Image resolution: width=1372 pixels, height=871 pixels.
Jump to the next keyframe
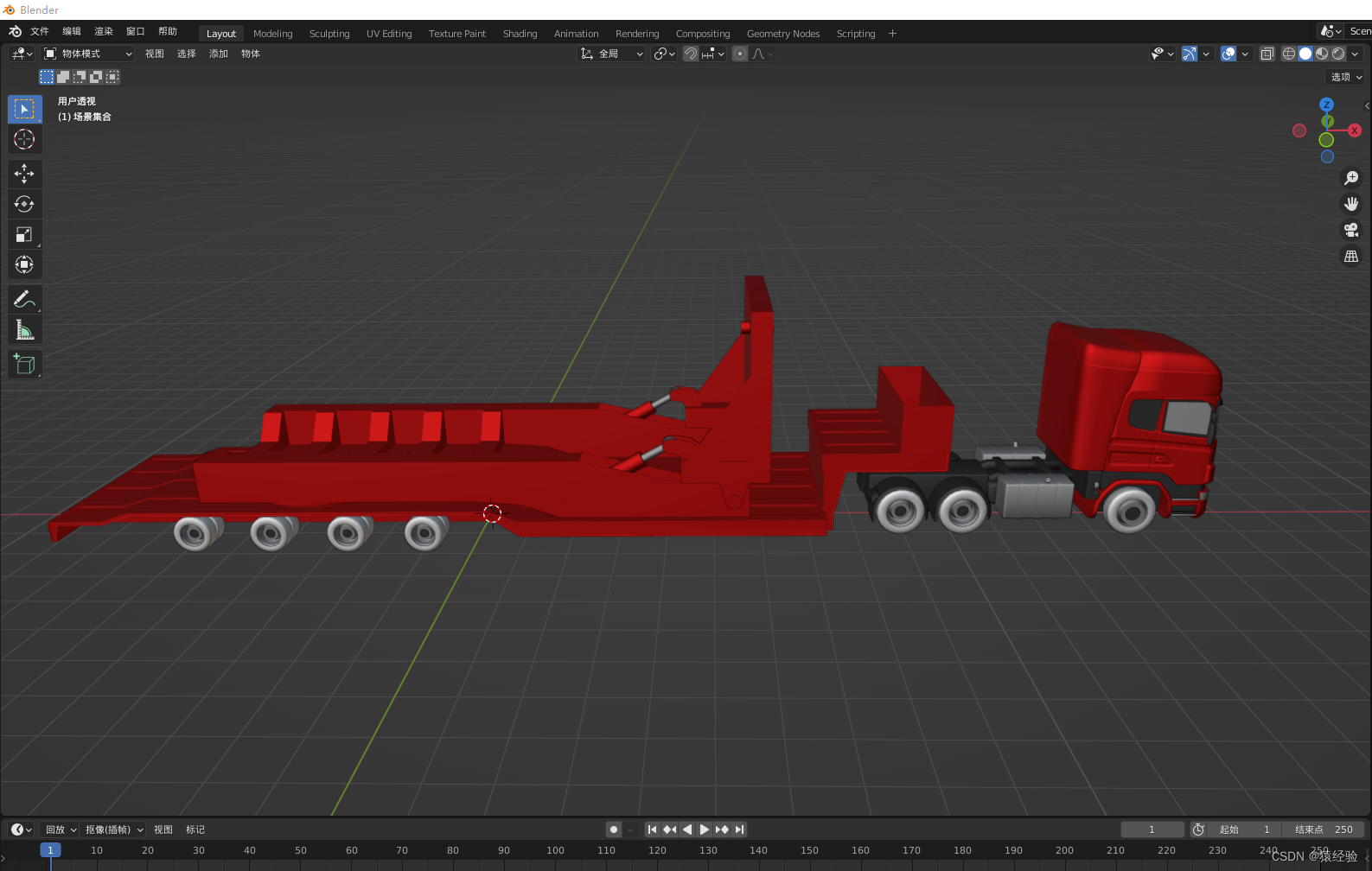tap(722, 830)
